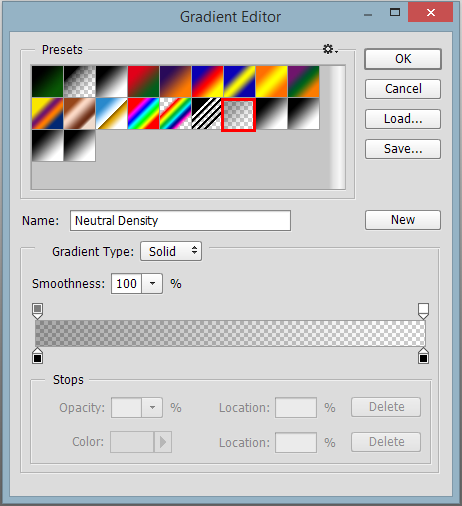Select the right opacity stop above gradient bar

[x=423, y=311]
